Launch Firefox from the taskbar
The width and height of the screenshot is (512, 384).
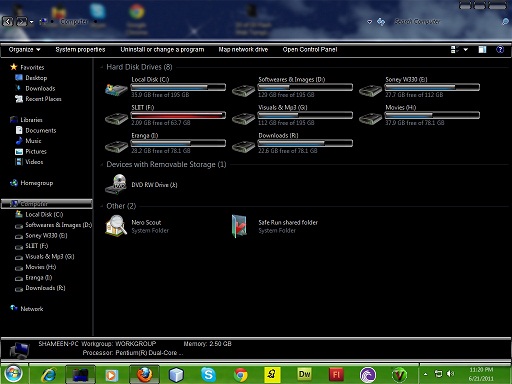coord(144,374)
